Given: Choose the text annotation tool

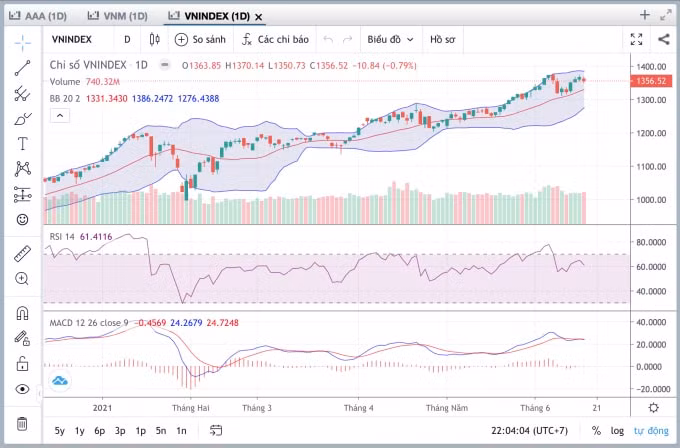Looking at the screenshot, I should (x=23, y=144).
